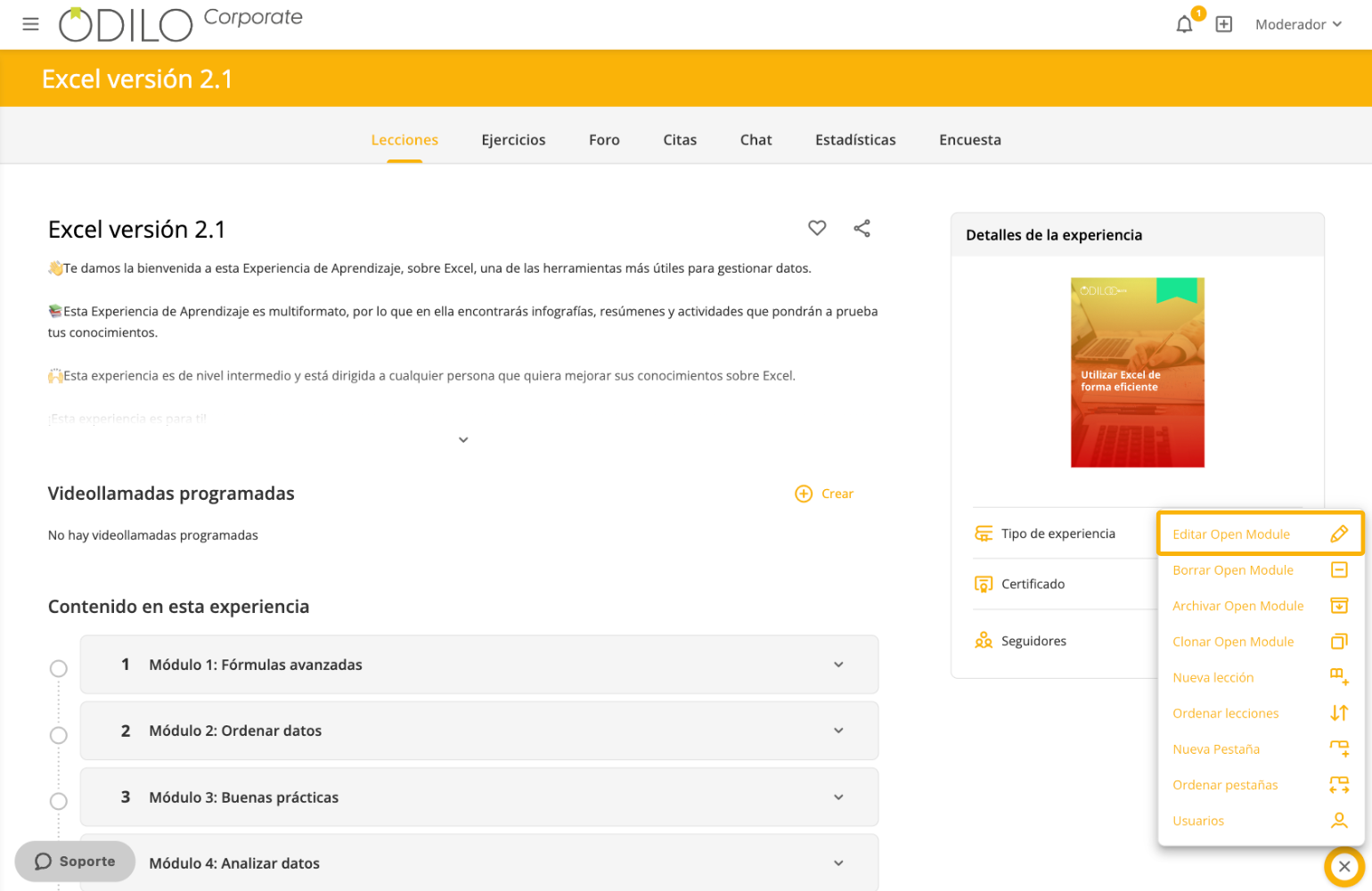The image size is (1372, 891).
Task: Click the Certificado label
Action: coord(1033,584)
